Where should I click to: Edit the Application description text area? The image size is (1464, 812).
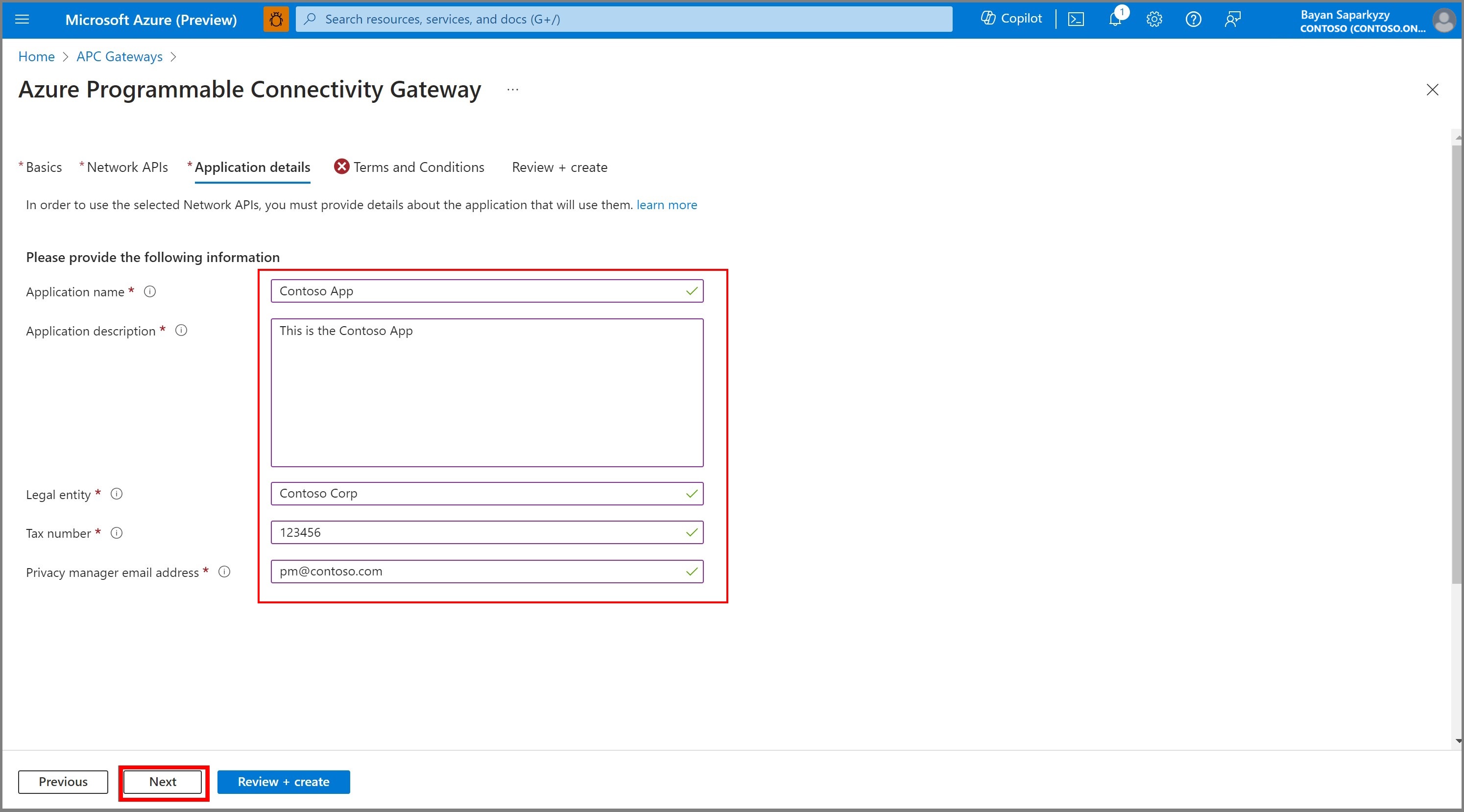click(x=487, y=393)
